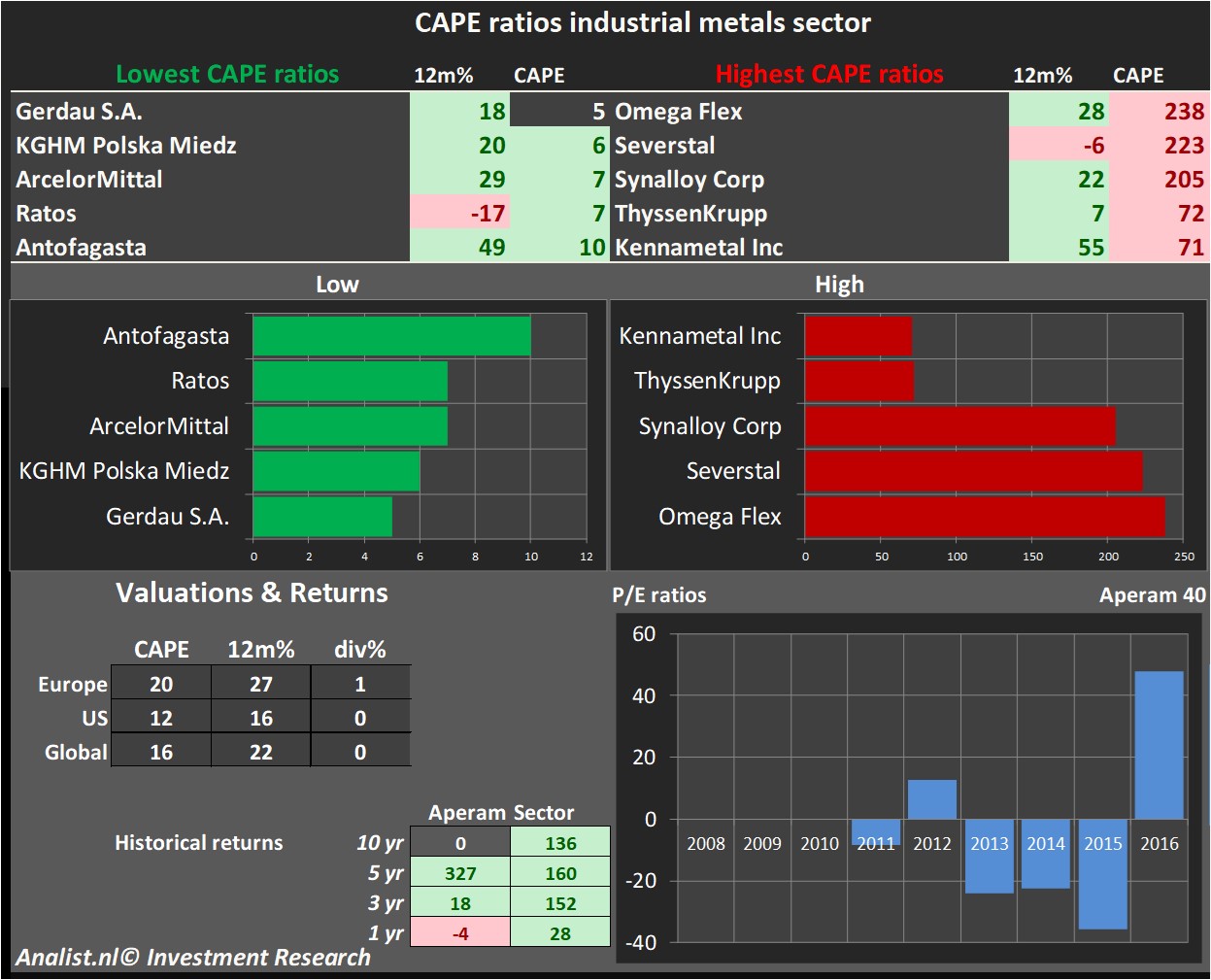Click the green ArcelorMittal bar in Low chart
Viewport: 1211px width, 980px height.
click(351, 426)
